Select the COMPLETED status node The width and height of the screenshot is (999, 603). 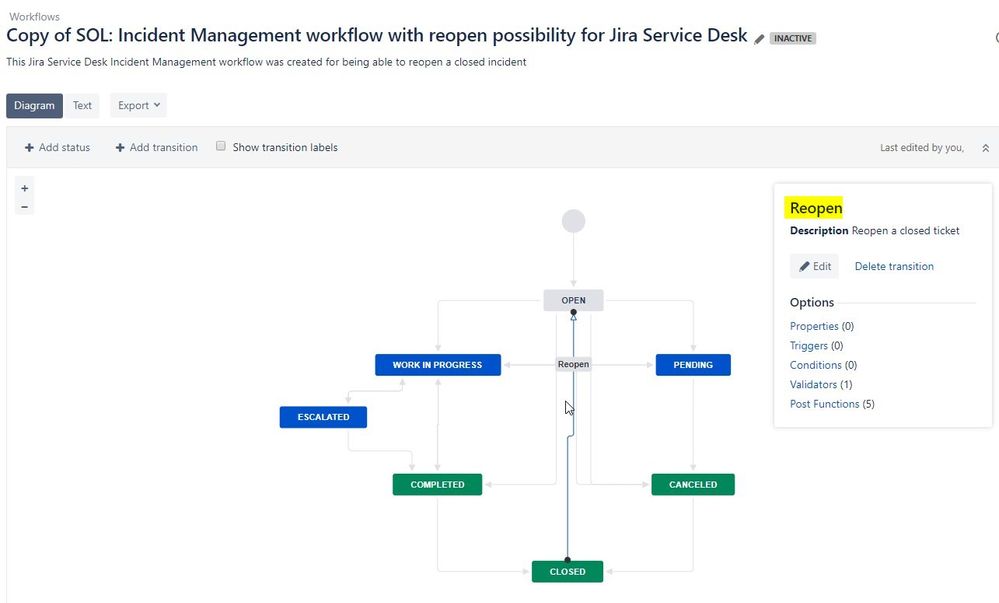(437, 484)
